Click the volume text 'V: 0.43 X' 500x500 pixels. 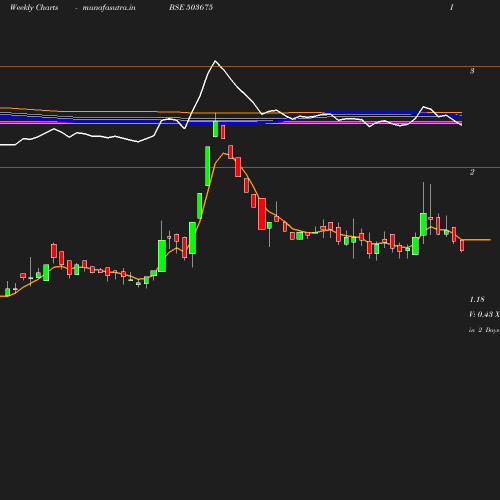pyautogui.click(x=484, y=314)
